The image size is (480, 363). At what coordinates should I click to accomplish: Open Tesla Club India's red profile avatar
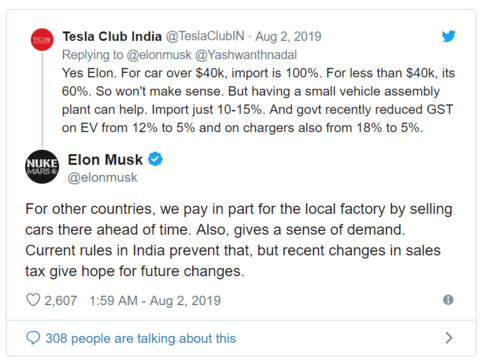point(42,40)
